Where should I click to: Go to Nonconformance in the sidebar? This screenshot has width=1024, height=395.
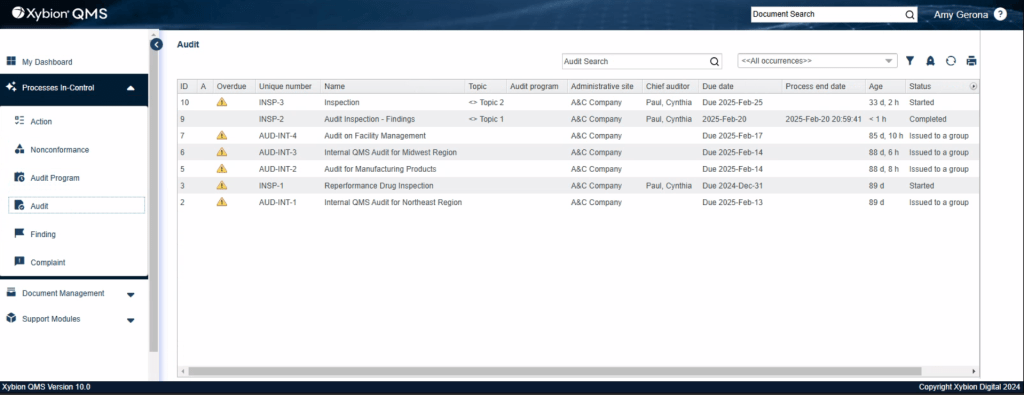(59, 150)
